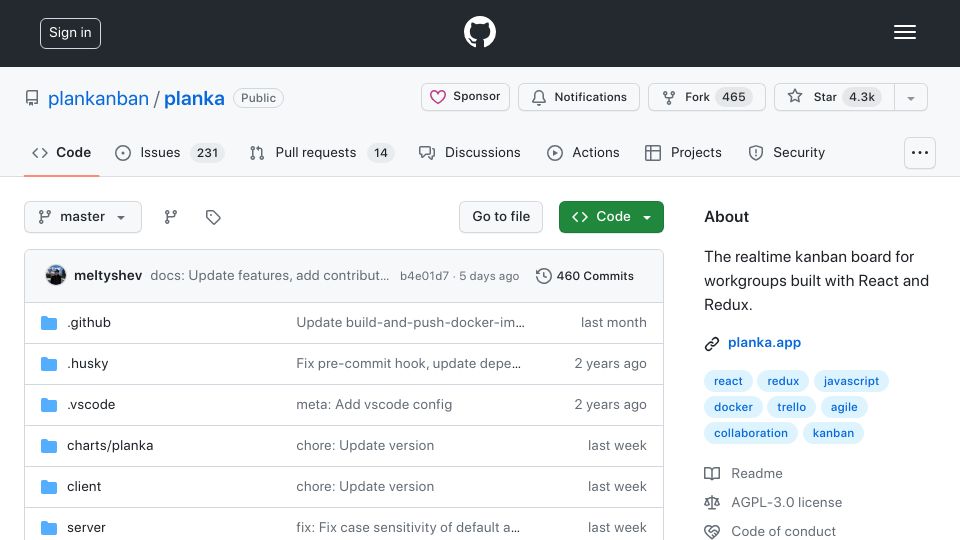Viewport: 960px width, 540px height.
Task: Select the docker topic tag
Action: pyautogui.click(x=733, y=407)
